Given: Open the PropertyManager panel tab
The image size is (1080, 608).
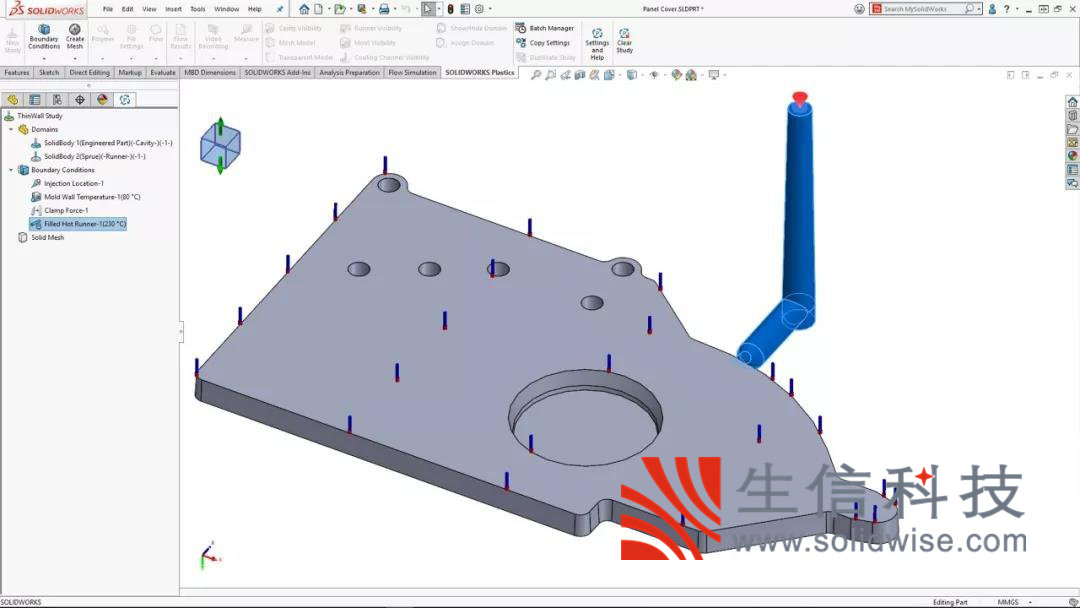Looking at the screenshot, I should point(35,100).
